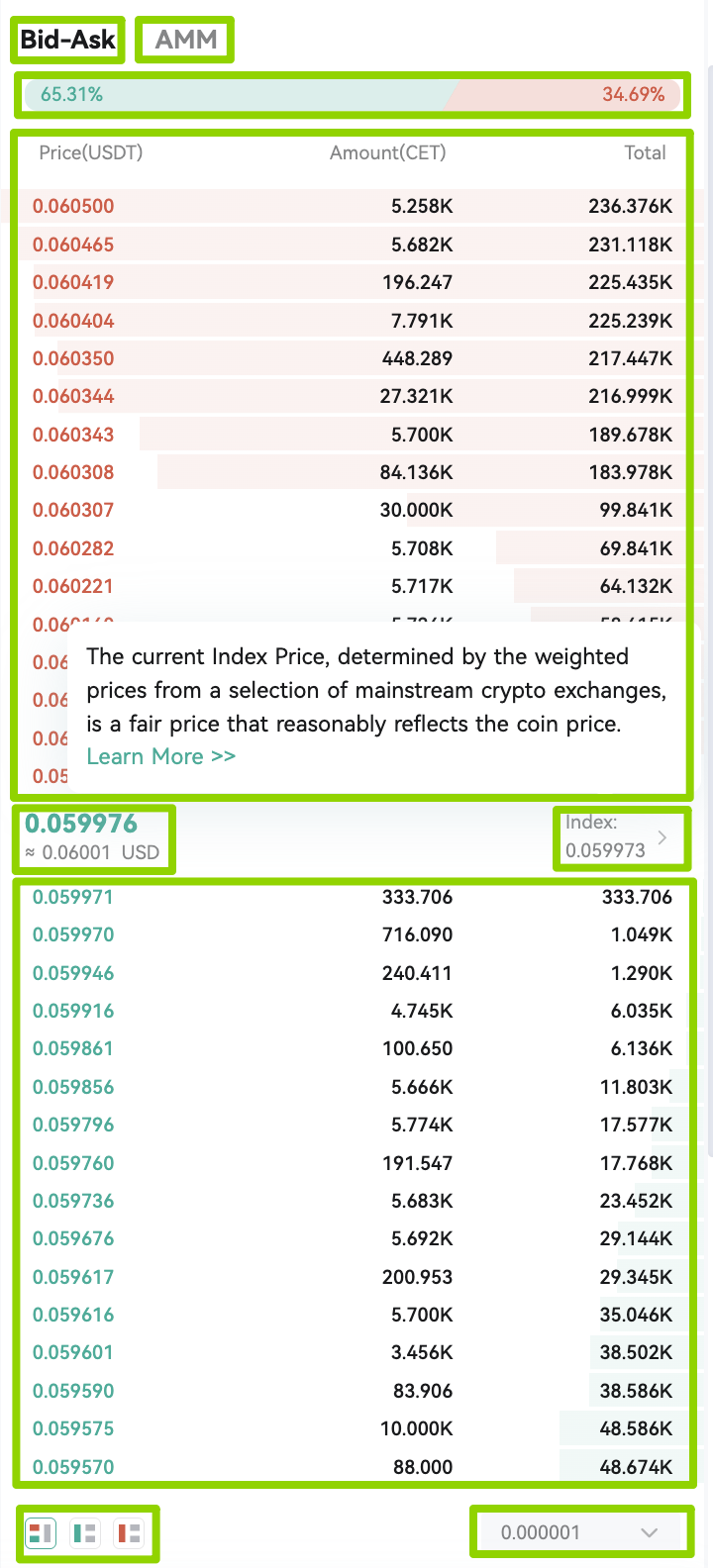Select bid price 0.059736
Screen dimensions: 713x1568
coord(73,1201)
